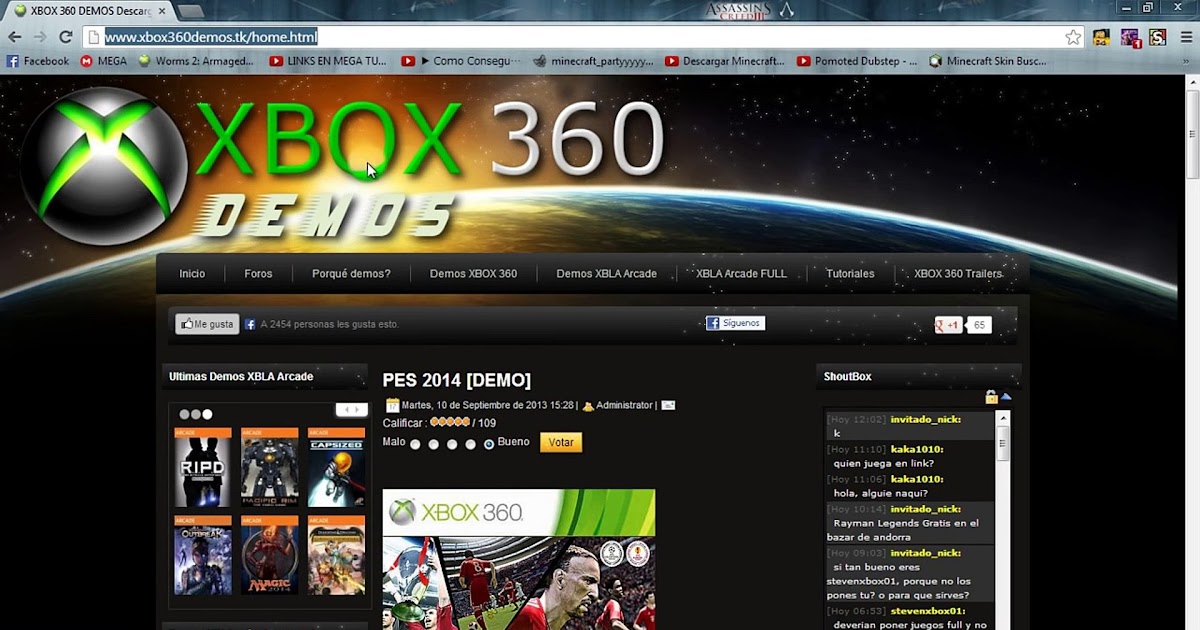The width and height of the screenshot is (1200, 630).
Task: Click the PES 2014 cover image
Action: tap(519, 559)
